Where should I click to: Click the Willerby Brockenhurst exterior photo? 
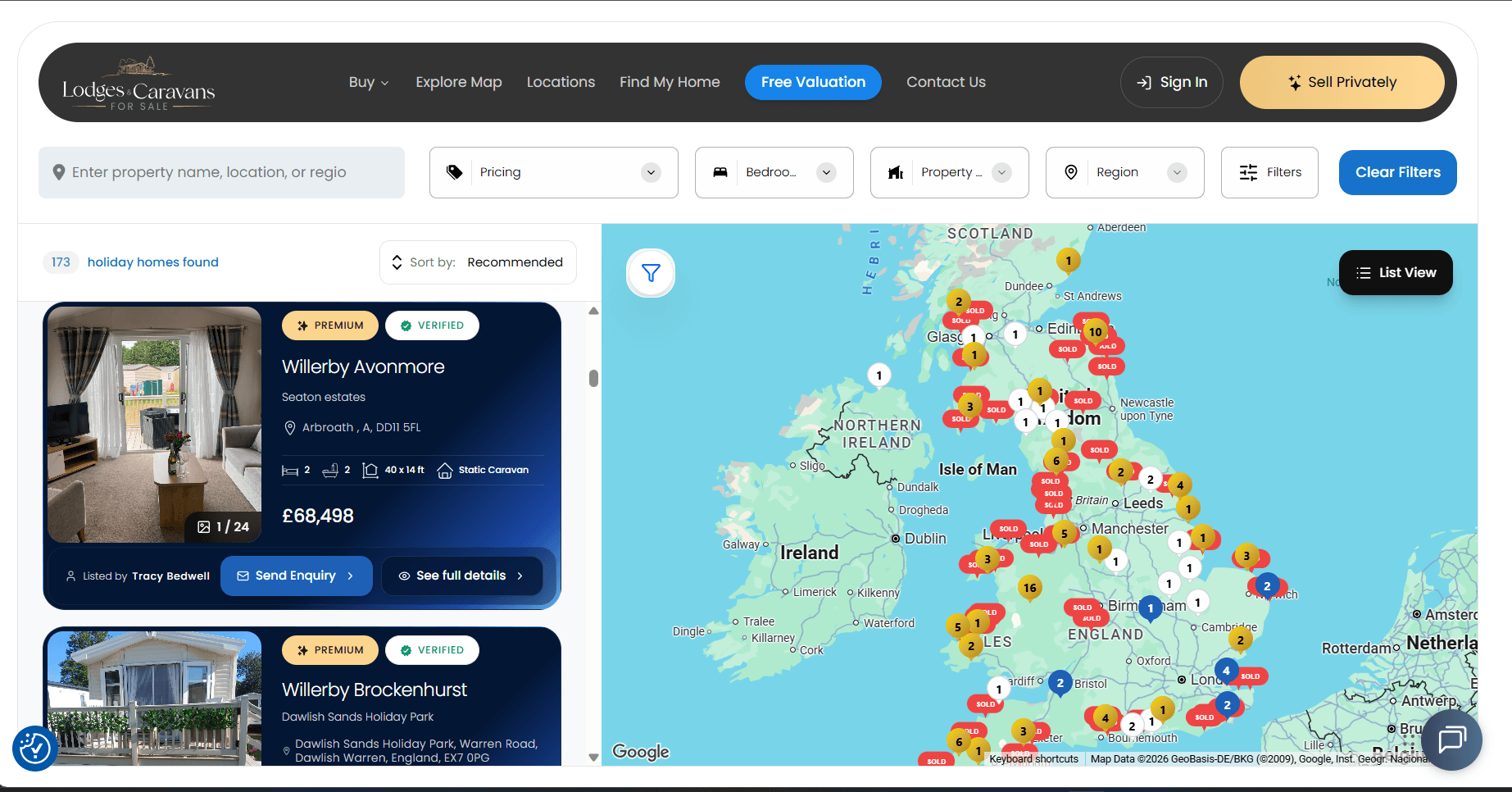pyautogui.click(x=155, y=699)
